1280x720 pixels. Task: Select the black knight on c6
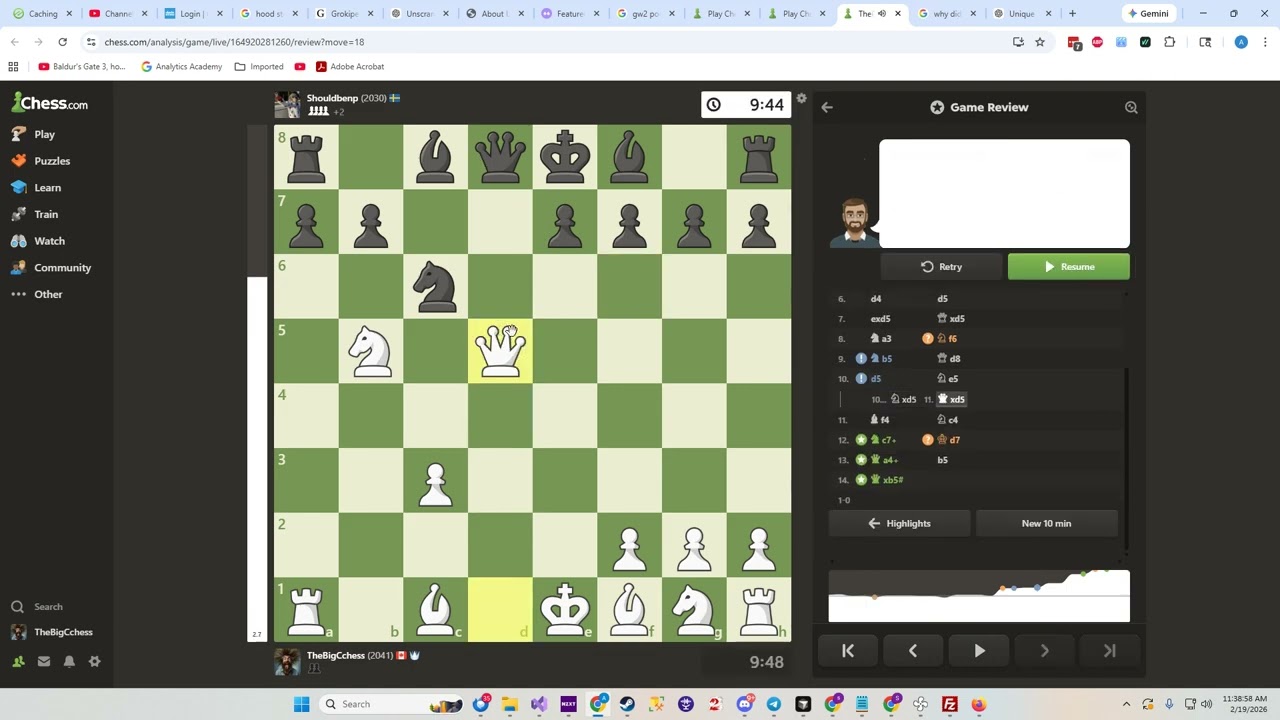435,286
